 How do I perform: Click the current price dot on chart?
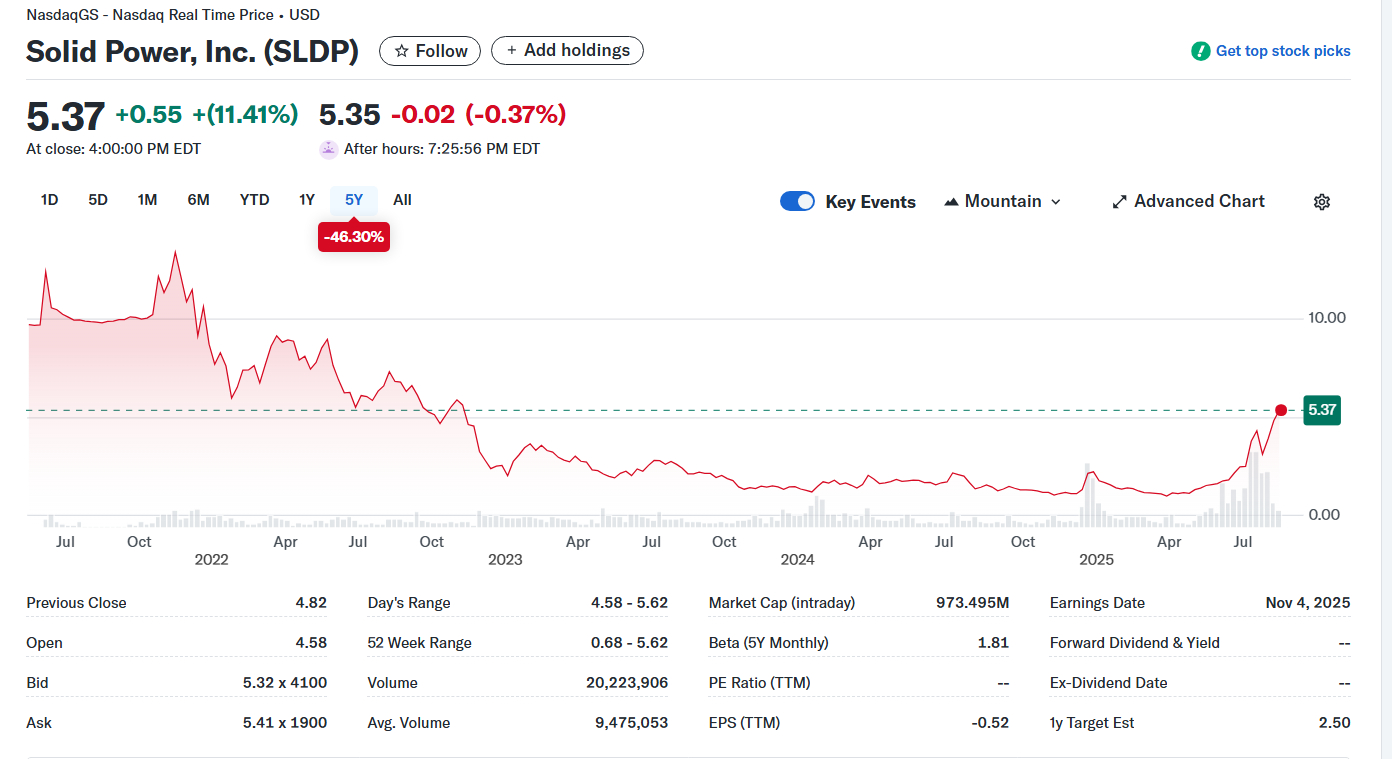click(1281, 410)
